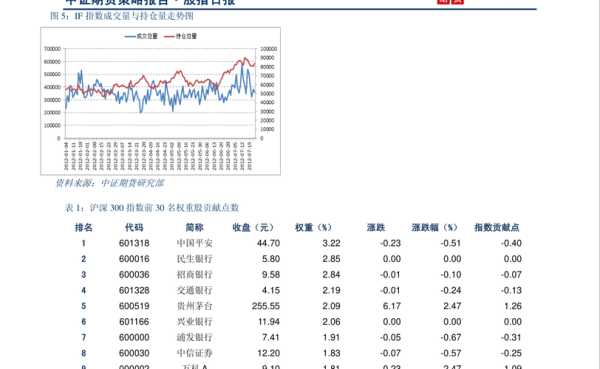Click stock code 601166

(x=134, y=322)
